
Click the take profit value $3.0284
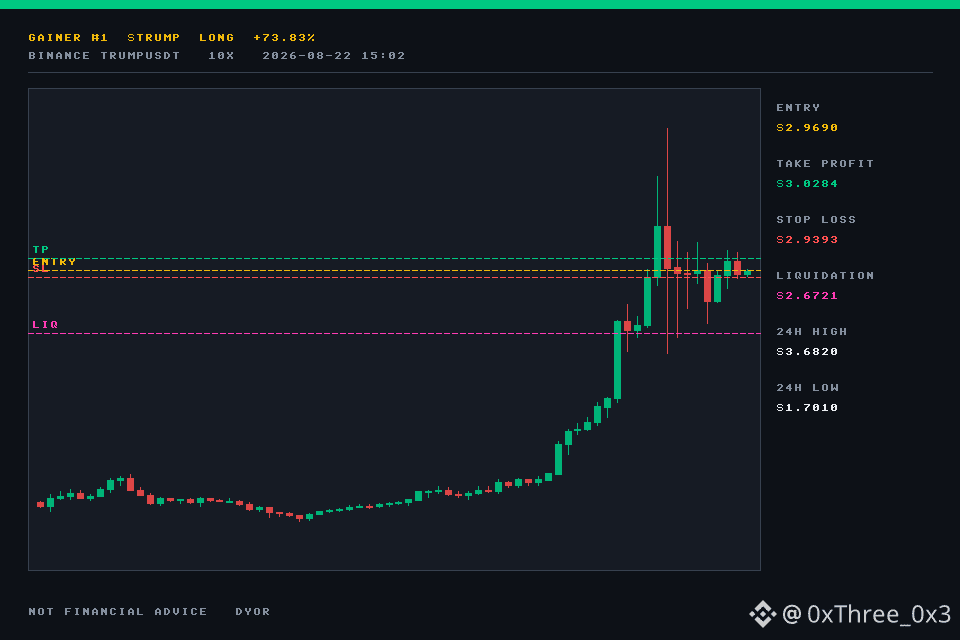tap(807, 184)
